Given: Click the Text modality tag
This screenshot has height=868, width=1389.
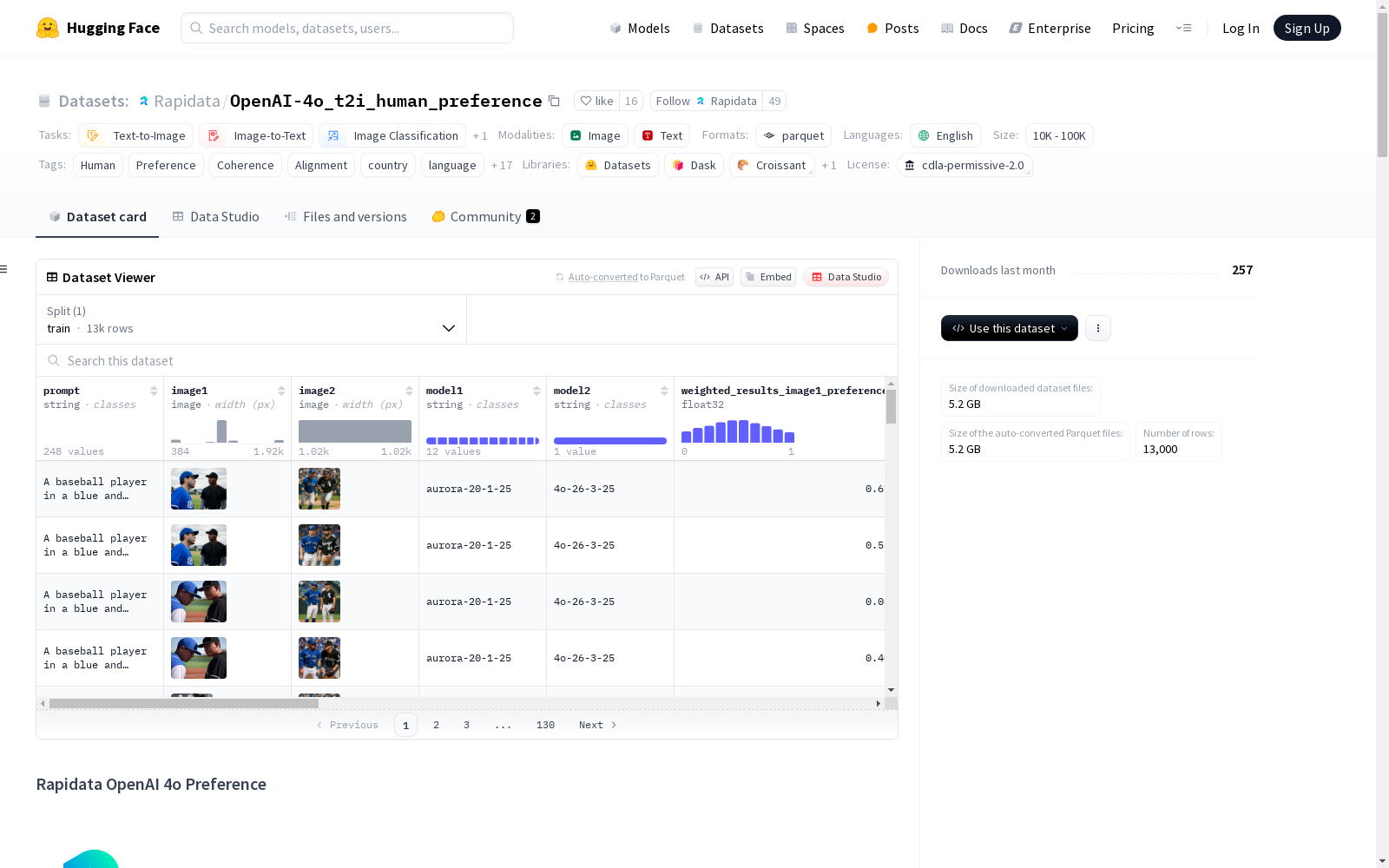Looking at the screenshot, I should [662, 135].
